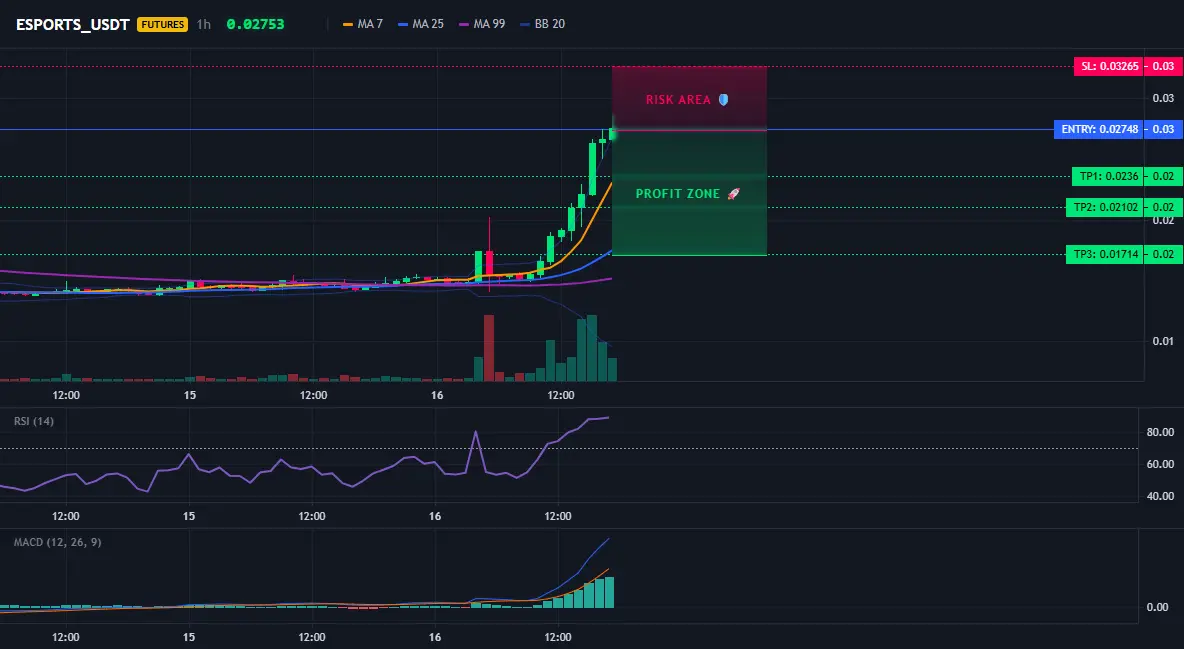Click the 60.00 RSI axis value
This screenshot has height=649, width=1184.
pyautogui.click(x=1160, y=464)
